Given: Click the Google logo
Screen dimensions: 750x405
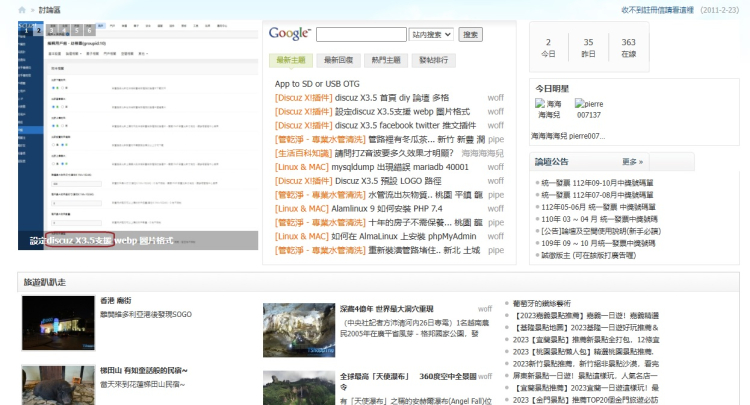Looking at the screenshot, I should [289, 34].
